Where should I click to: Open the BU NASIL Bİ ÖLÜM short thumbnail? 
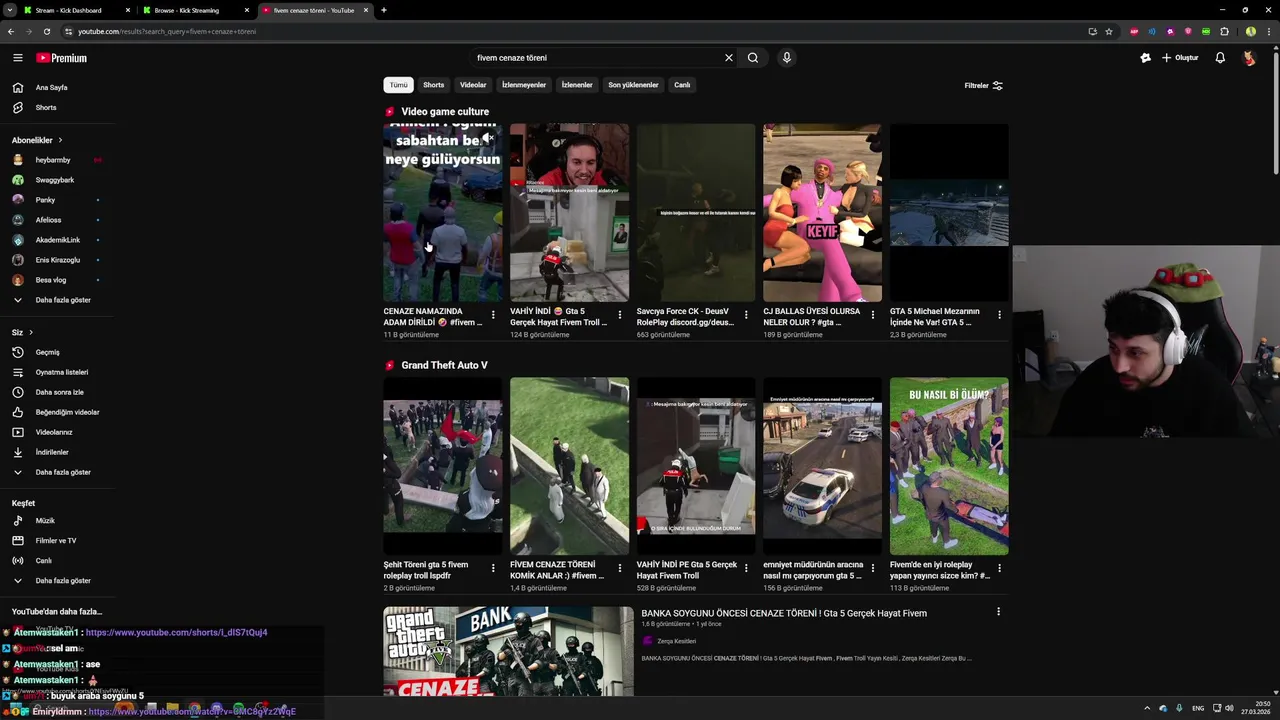pyautogui.click(x=949, y=466)
